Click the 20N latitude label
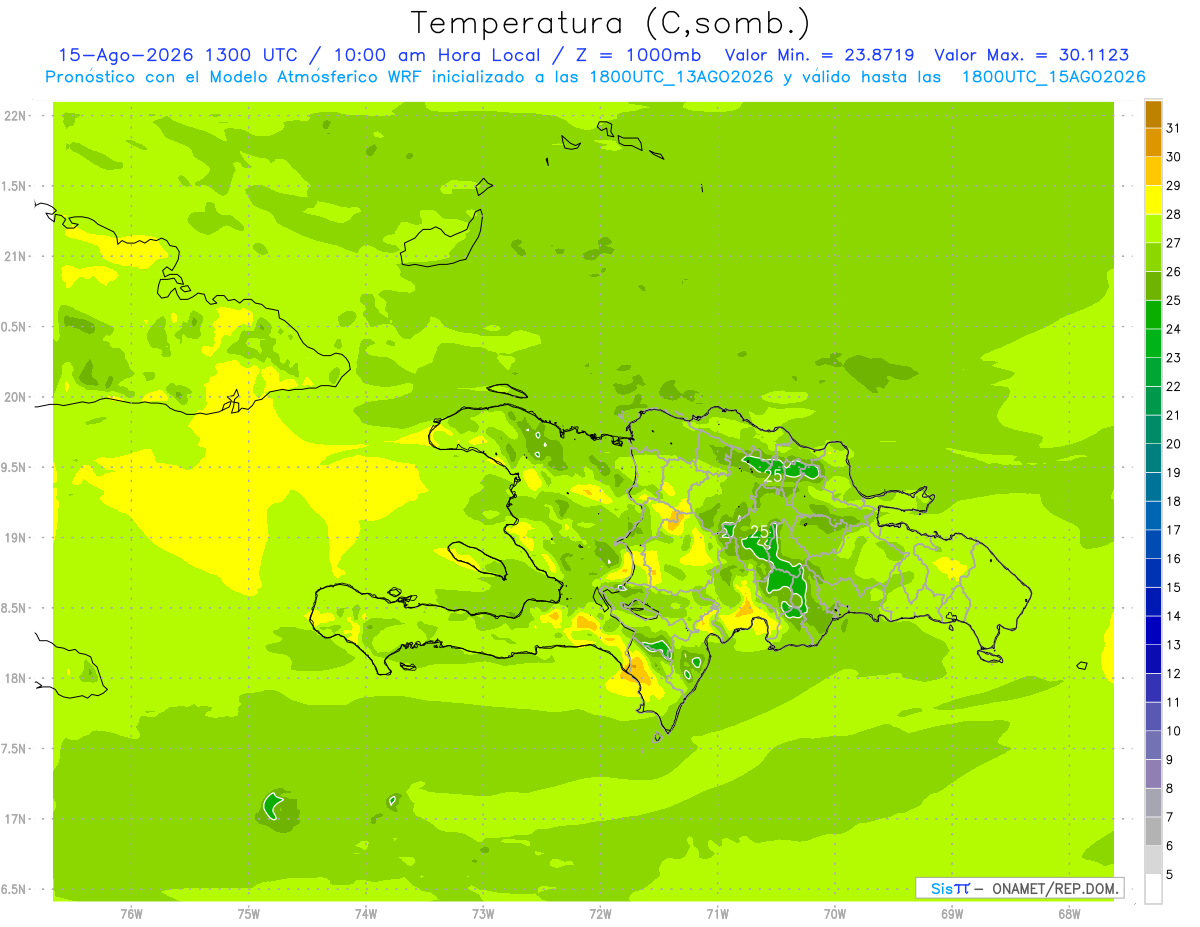The width and height of the screenshot is (1200, 927). (17, 397)
